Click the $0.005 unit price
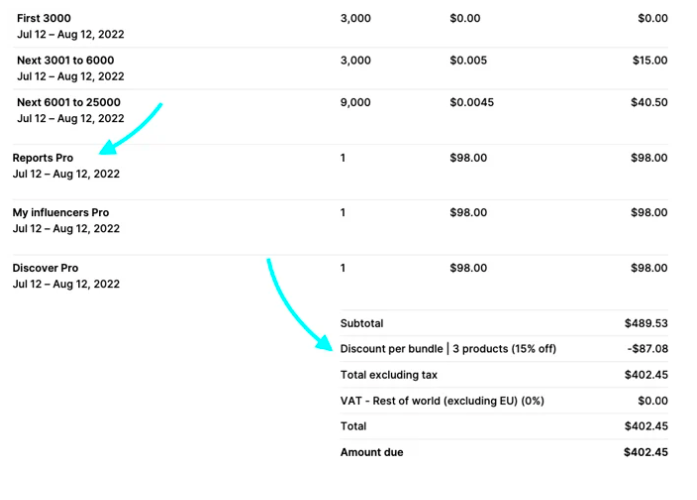697x500 pixels. (468, 60)
